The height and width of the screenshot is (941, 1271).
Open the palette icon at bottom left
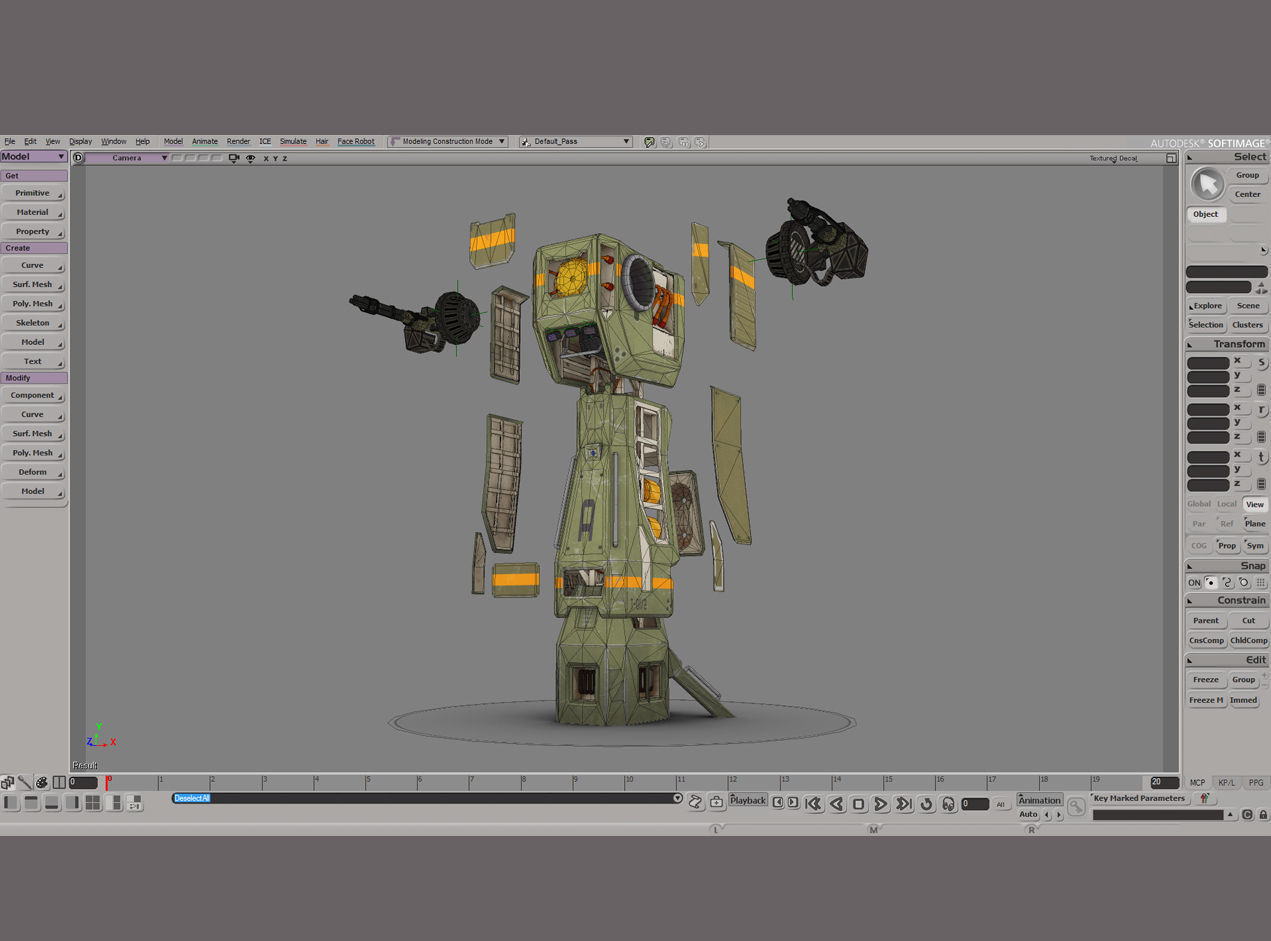pos(42,782)
